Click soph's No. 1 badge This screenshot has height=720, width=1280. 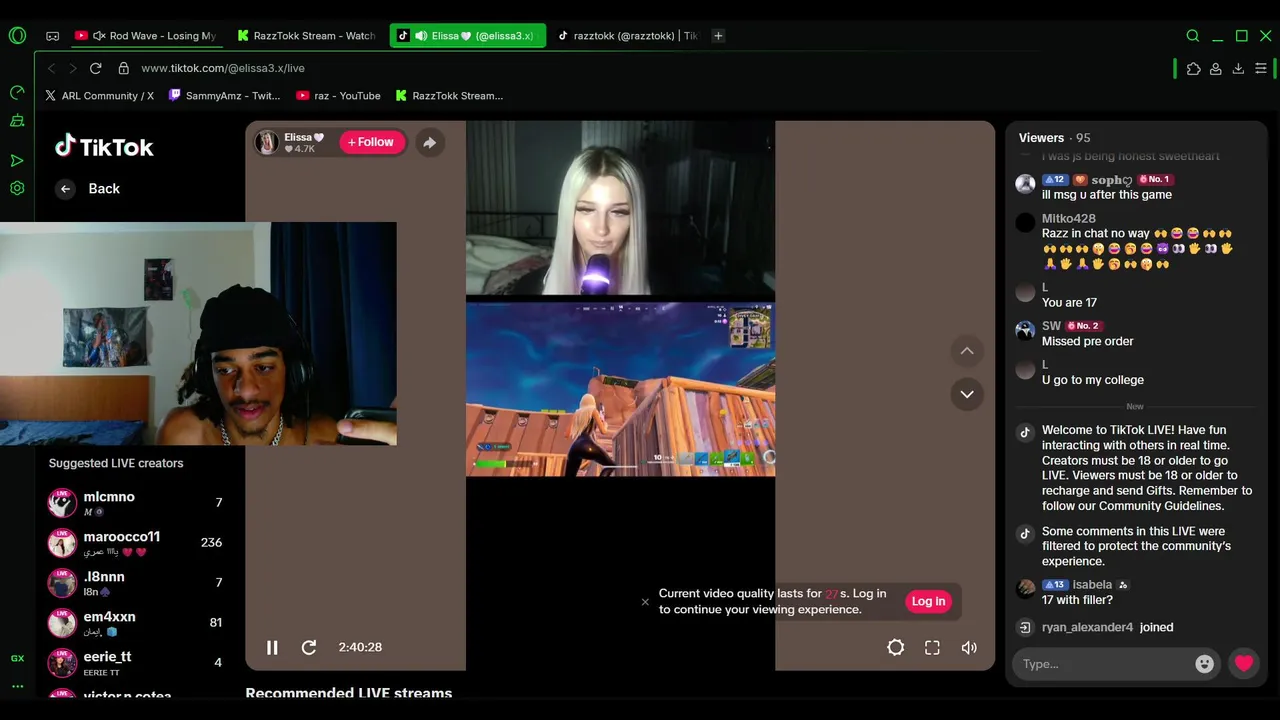tap(1153, 180)
